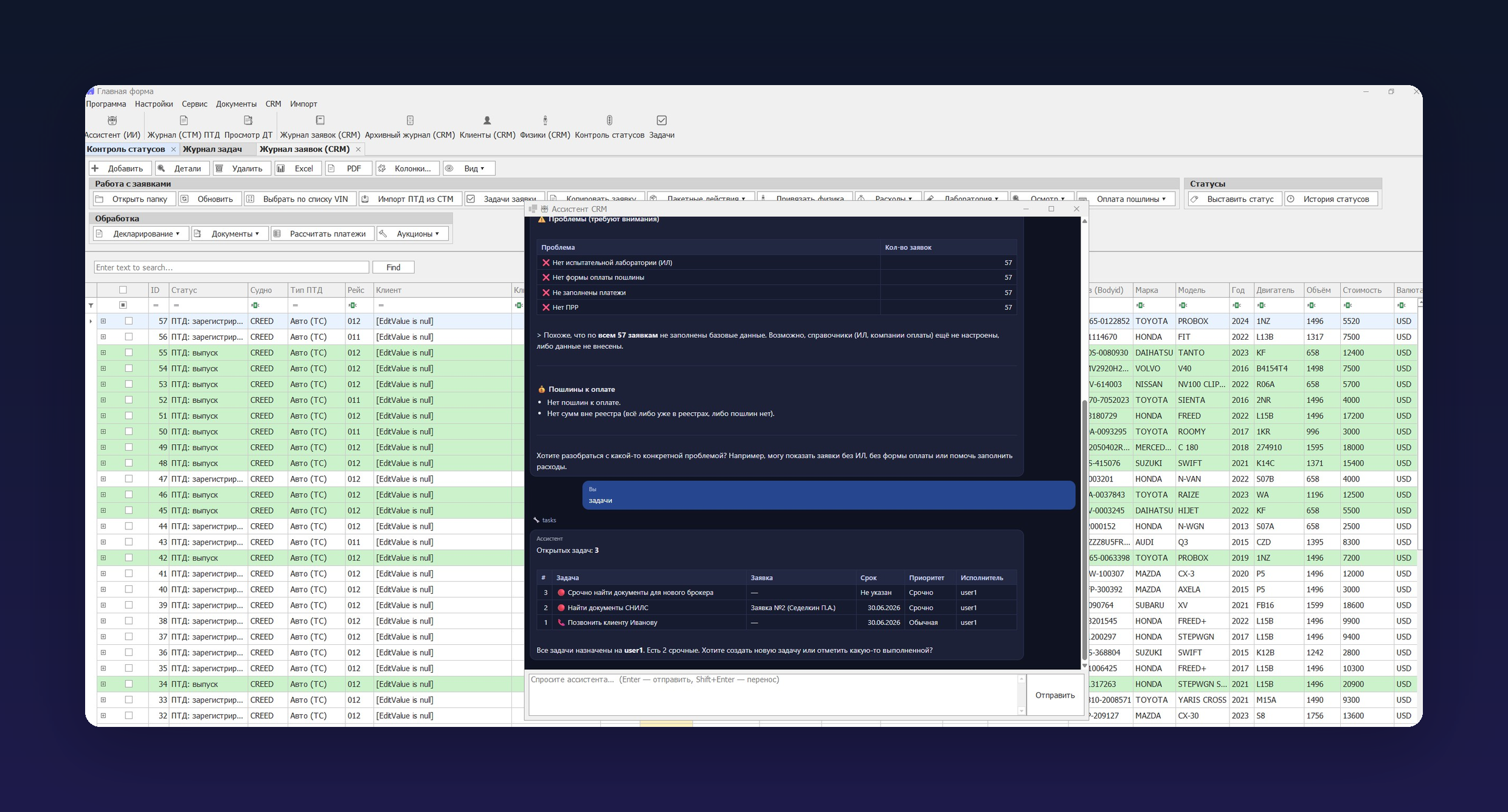Open the Просмотр ДТ toolbar icon

point(248,127)
